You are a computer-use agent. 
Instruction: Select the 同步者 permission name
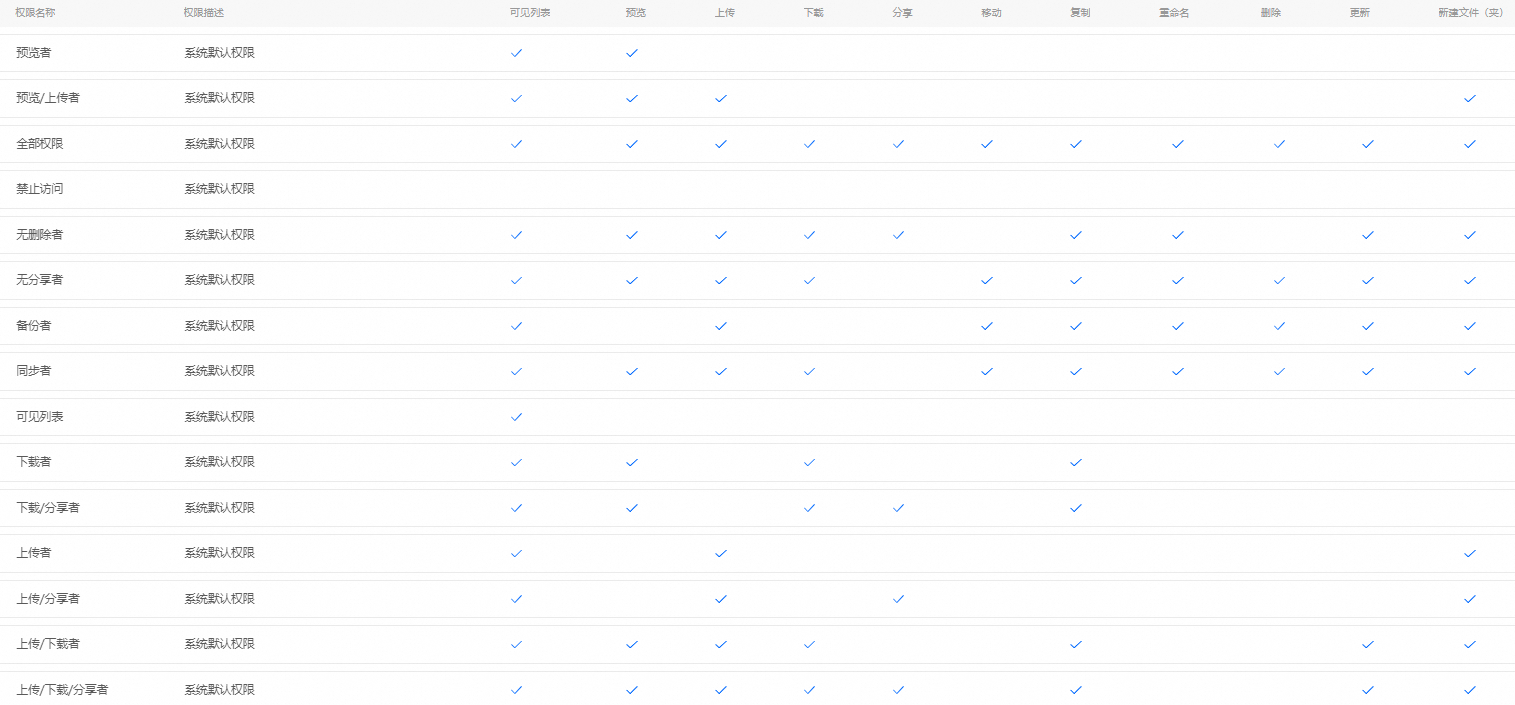34,371
